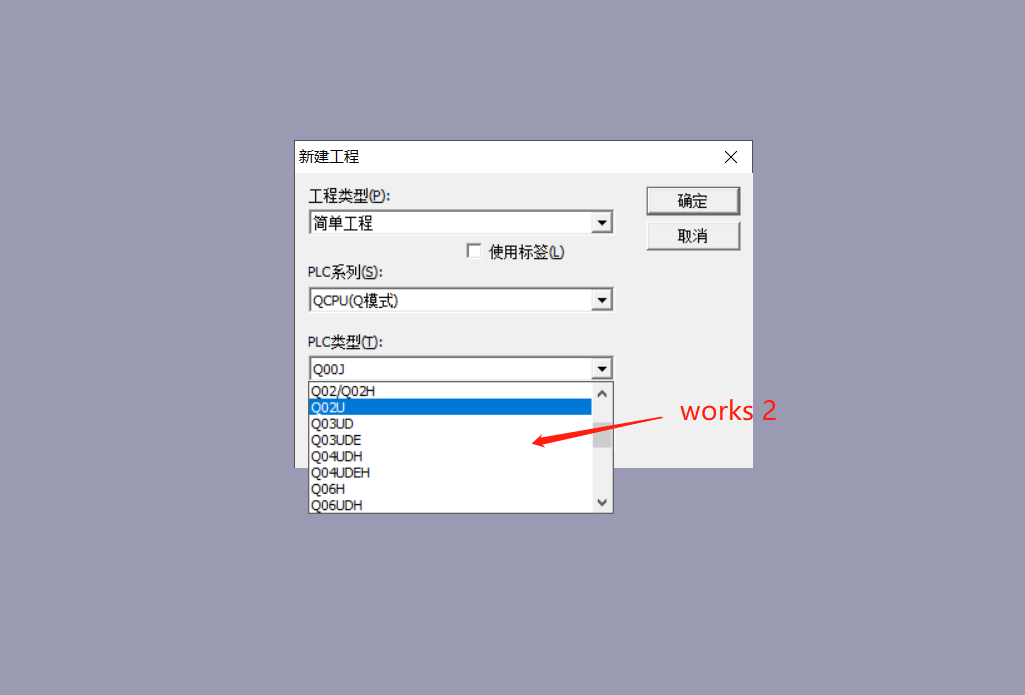
Task: Click the scrollbar thumb in PLC list
Action: 602,435
